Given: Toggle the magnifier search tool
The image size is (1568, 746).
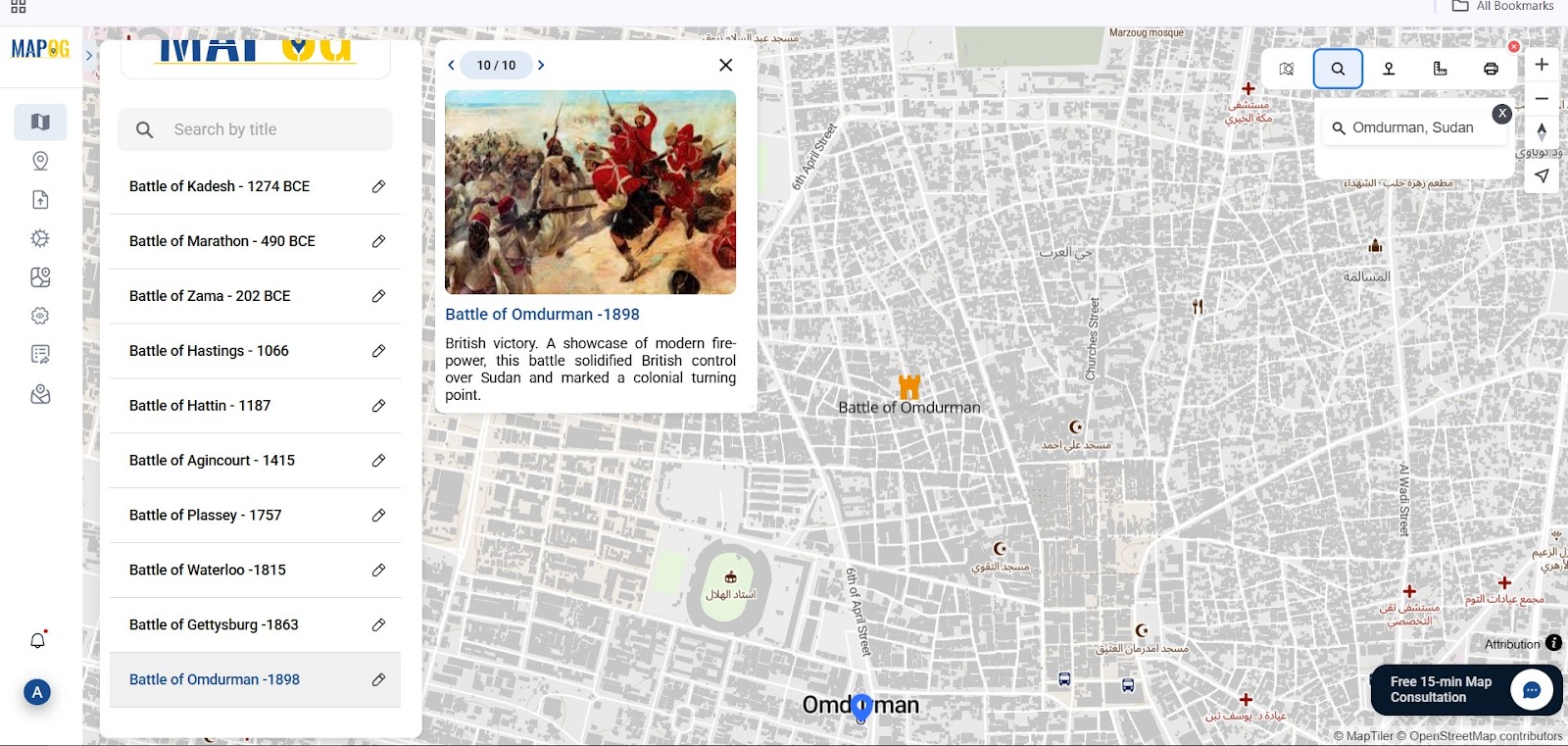Looking at the screenshot, I should 1338,69.
